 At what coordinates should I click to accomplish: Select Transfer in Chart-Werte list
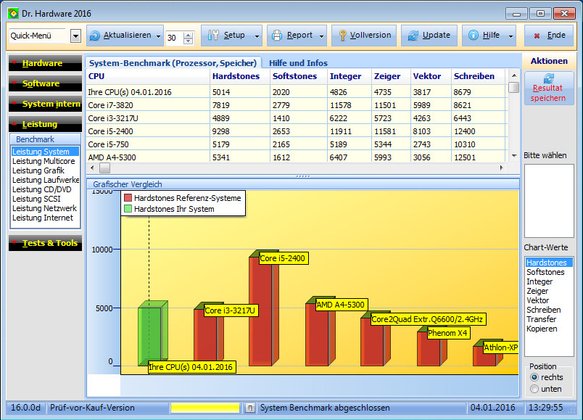click(x=549, y=319)
